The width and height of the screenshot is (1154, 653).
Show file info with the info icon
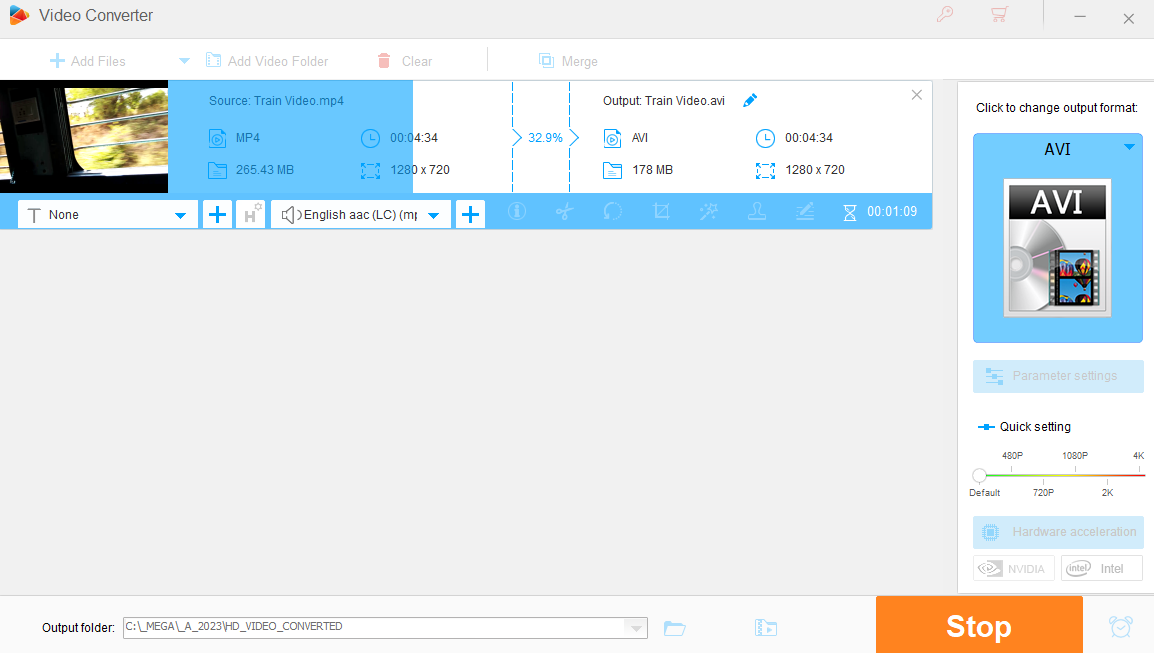pos(517,212)
